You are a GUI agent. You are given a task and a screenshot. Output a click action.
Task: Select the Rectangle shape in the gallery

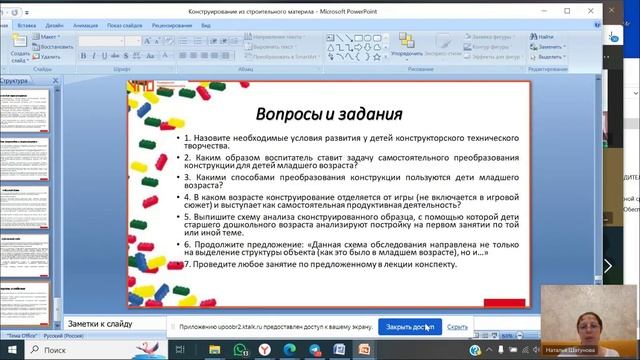tap(358, 38)
